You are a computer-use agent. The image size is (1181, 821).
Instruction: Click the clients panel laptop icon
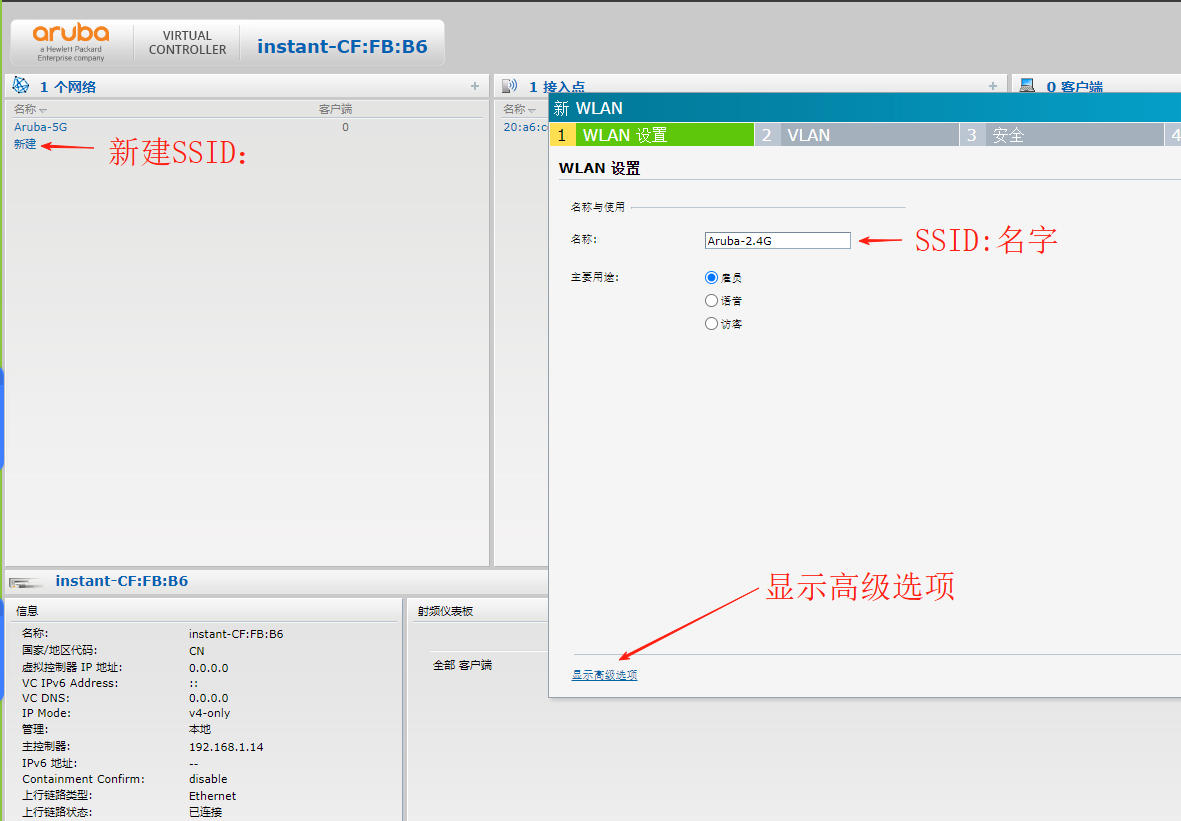pos(1027,86)
